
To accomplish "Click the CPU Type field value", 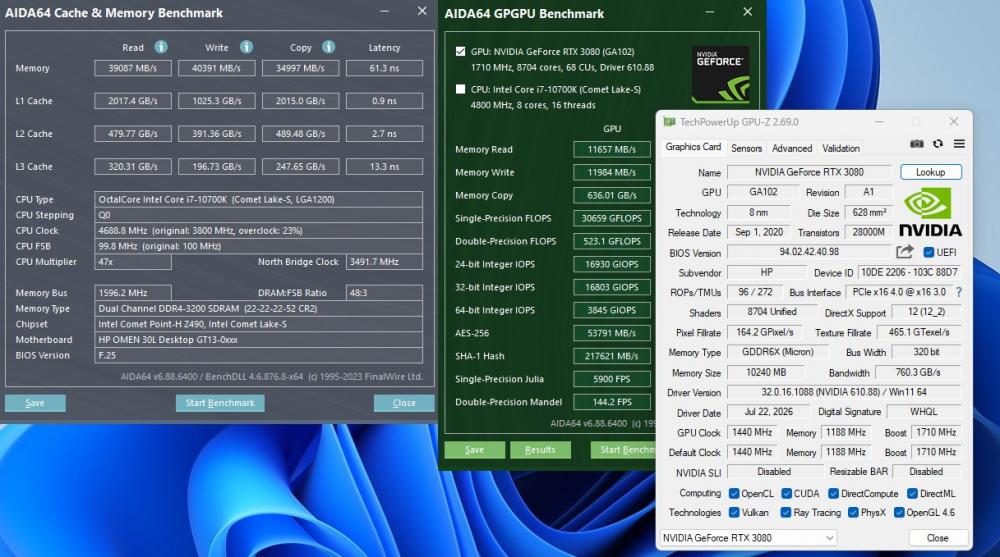I will coord(258,199).
